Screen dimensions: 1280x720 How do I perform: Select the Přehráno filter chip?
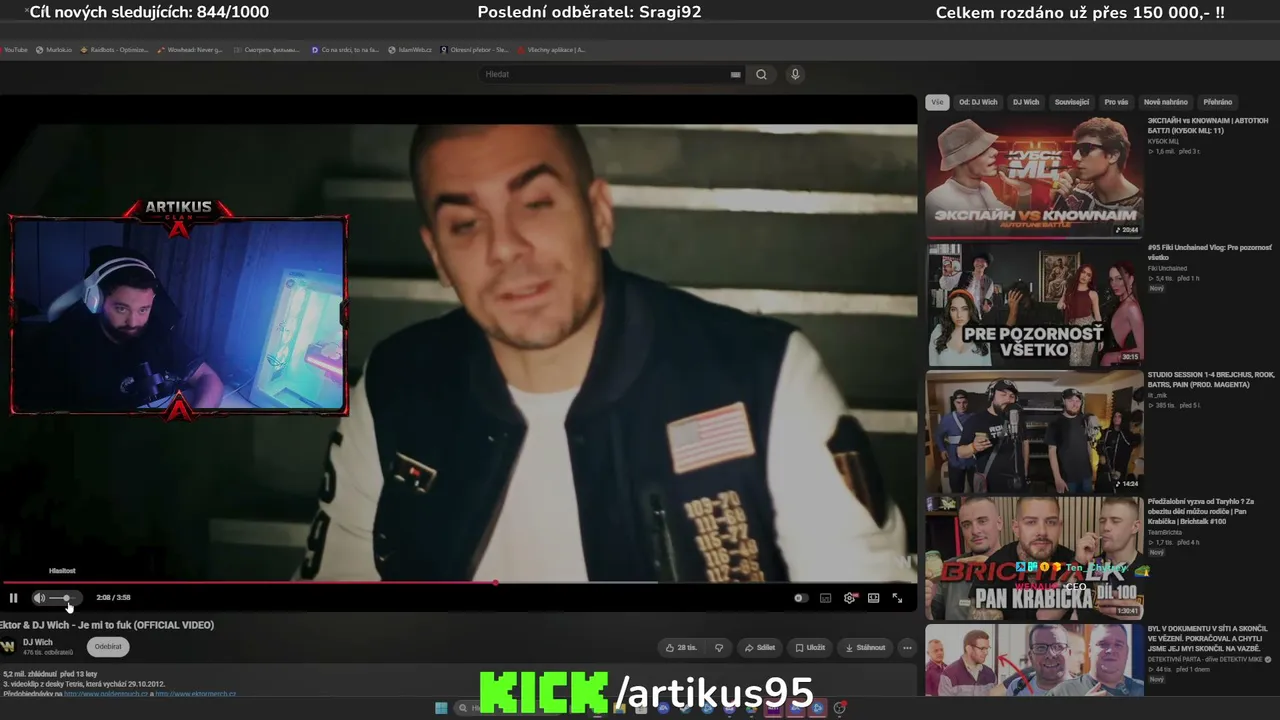point(1218,102)
